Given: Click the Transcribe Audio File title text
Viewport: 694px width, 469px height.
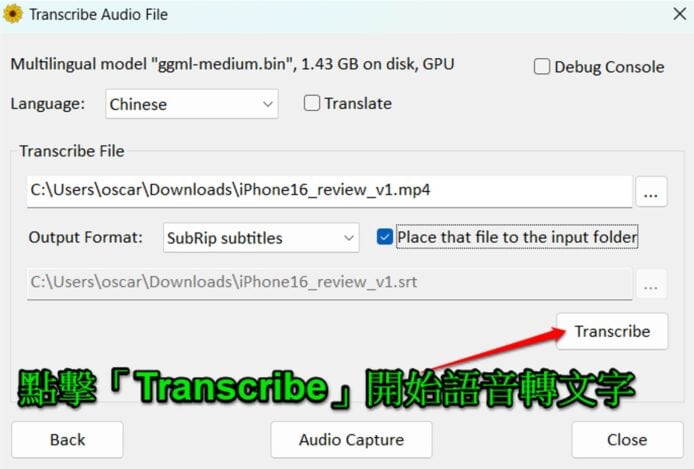Looking at the screenshot, I should [x=99, y=15].
